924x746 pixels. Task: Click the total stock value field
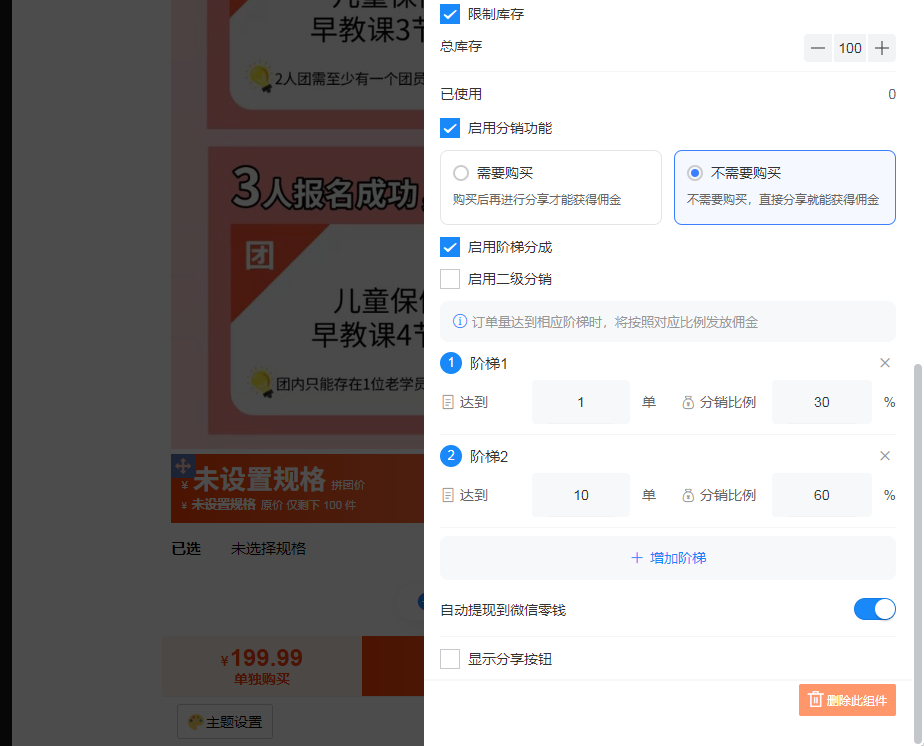coord(850,48)
